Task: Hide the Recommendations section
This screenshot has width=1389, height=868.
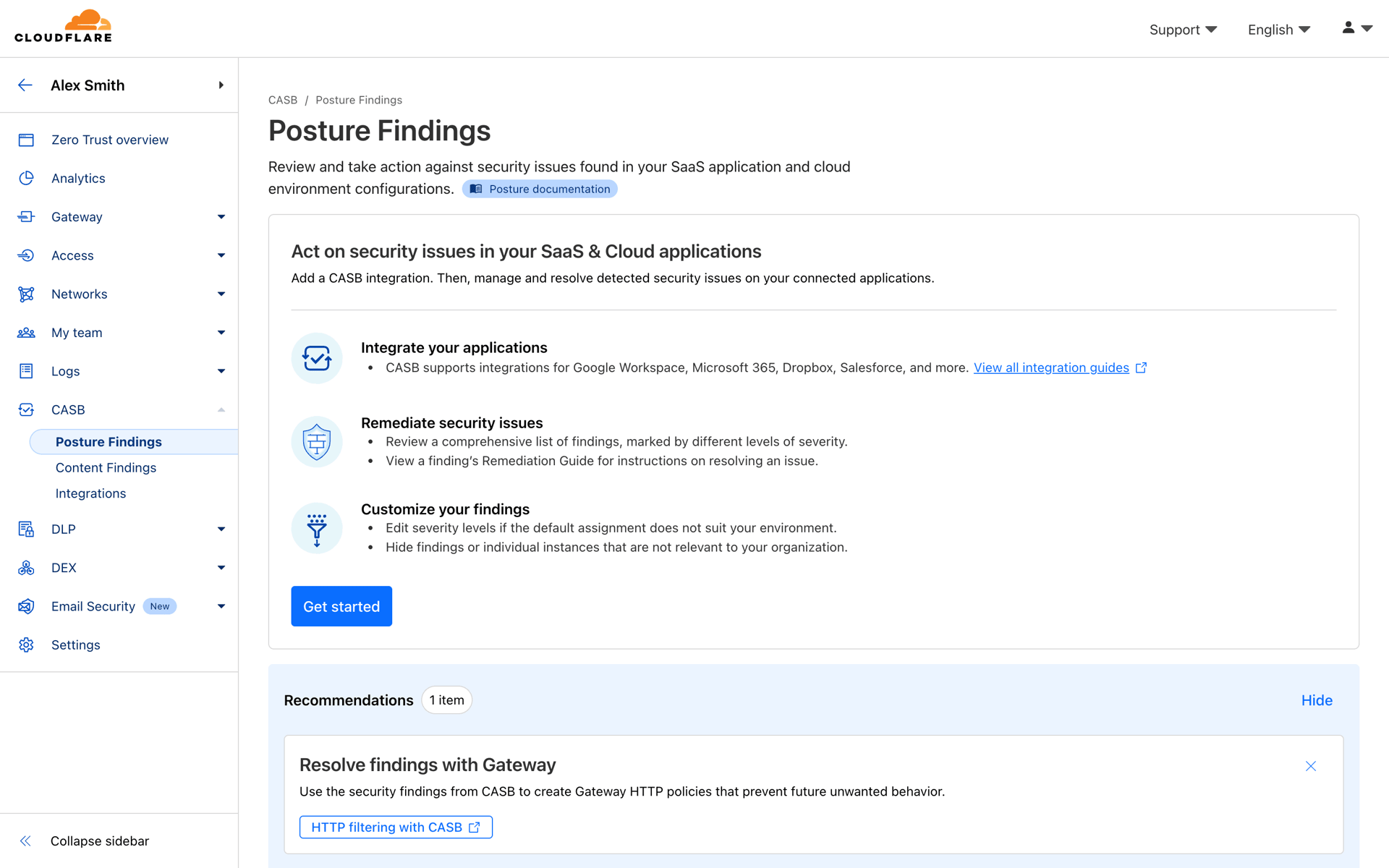Action: click(1317, 700)
